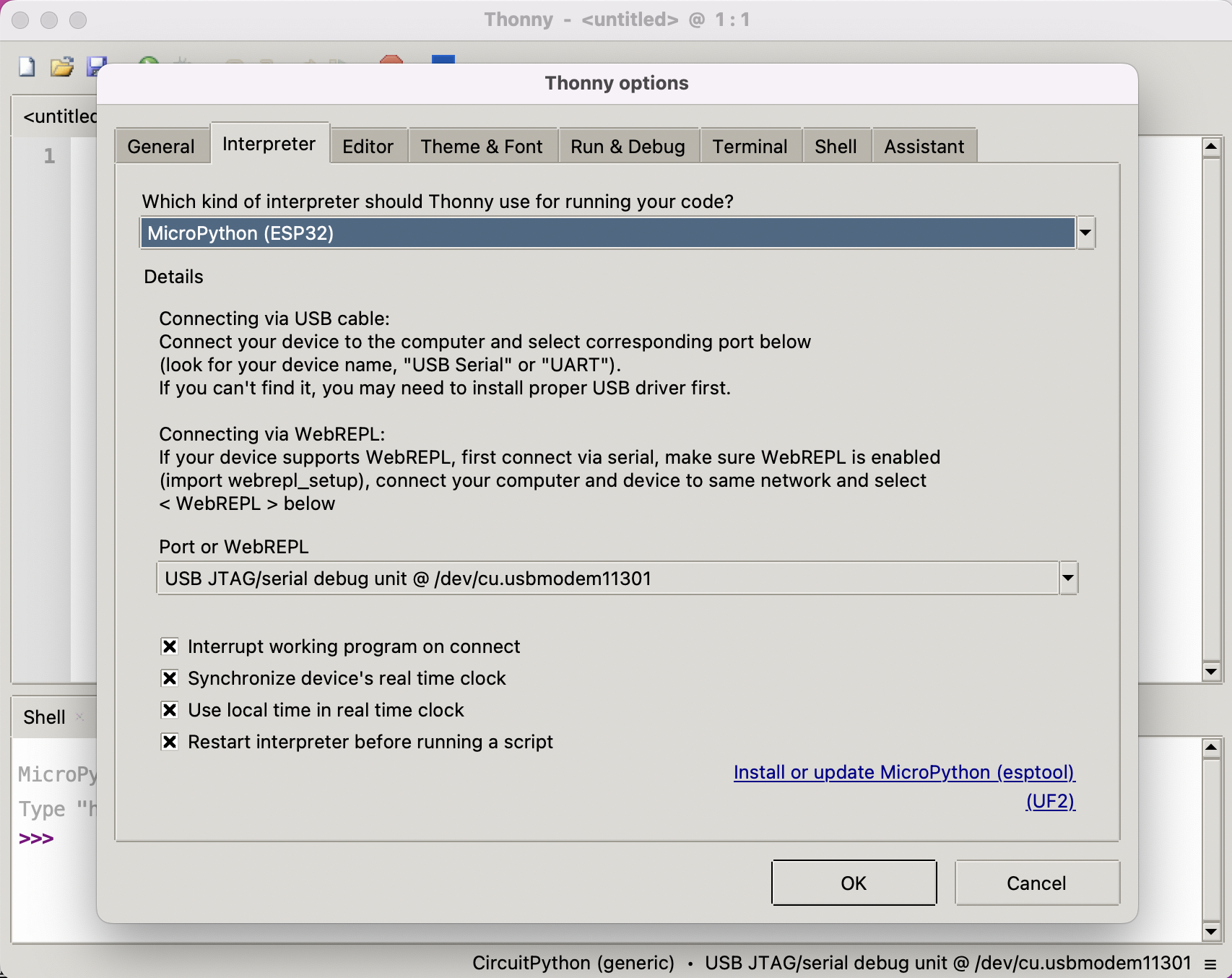The width and height of the screenshot is (1232, 978).
Task: Click the New file icon in Thonny toolbar
Action: (27, 66)
